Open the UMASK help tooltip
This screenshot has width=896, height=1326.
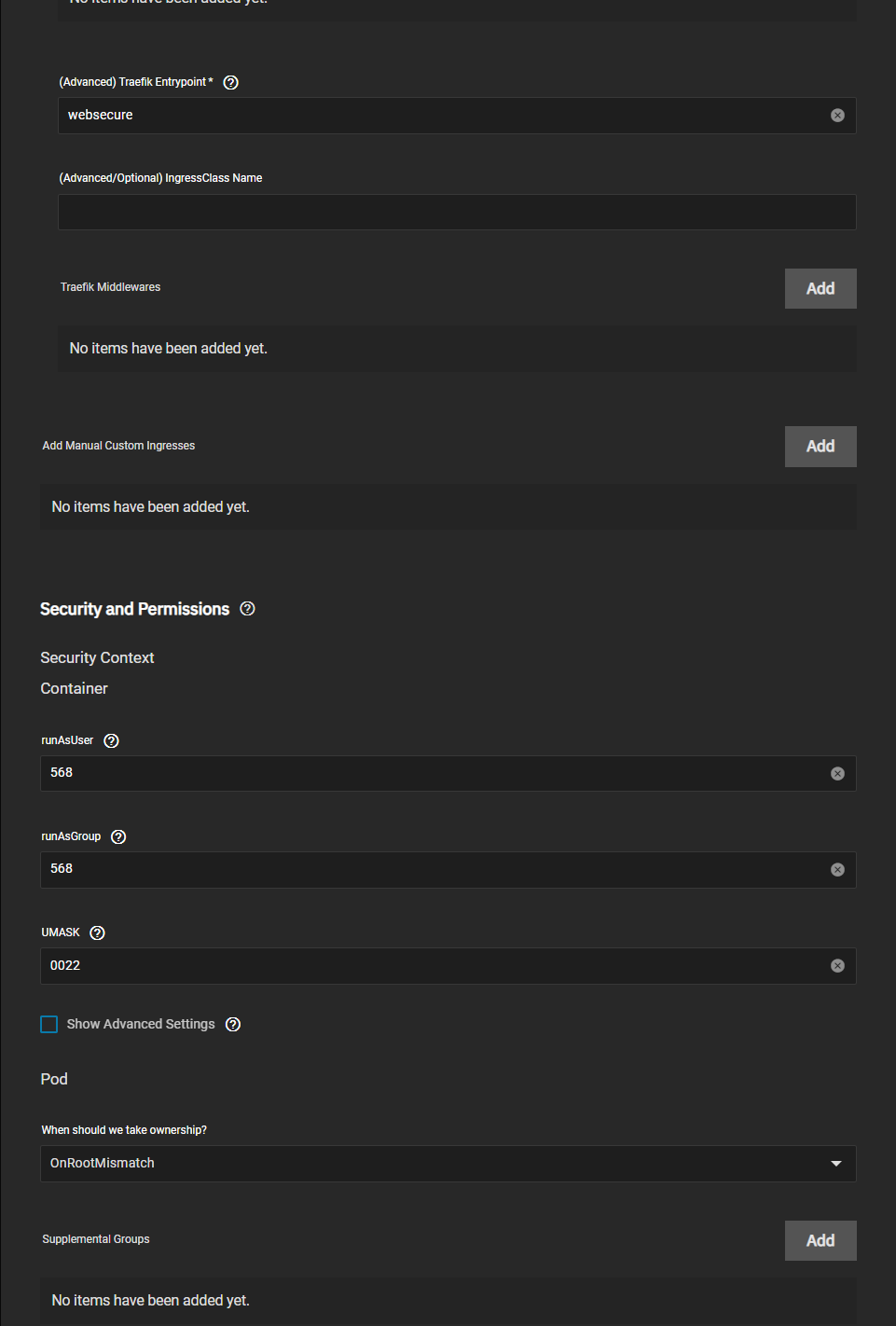98,932
